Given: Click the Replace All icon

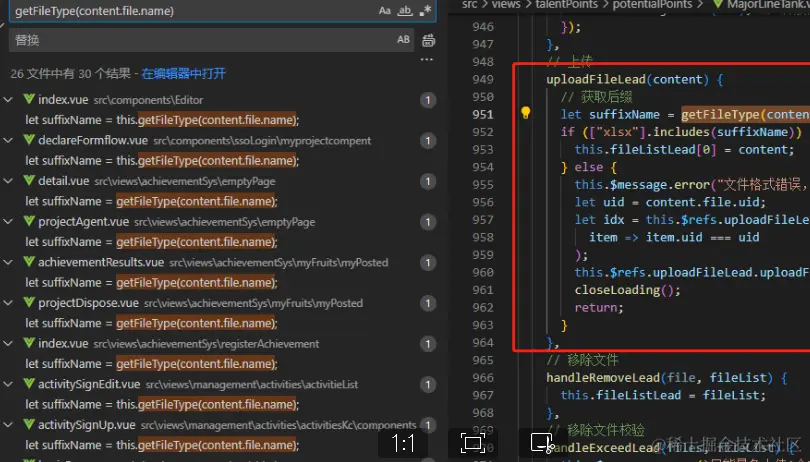Looking at the screenshot, I should click(x=428, y=40).
